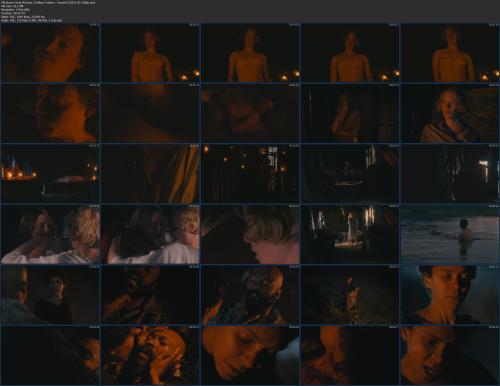The image size is (500, 386).
Task: Open the blonde woman in shawl thumbnail
Action: click(450, 114)
